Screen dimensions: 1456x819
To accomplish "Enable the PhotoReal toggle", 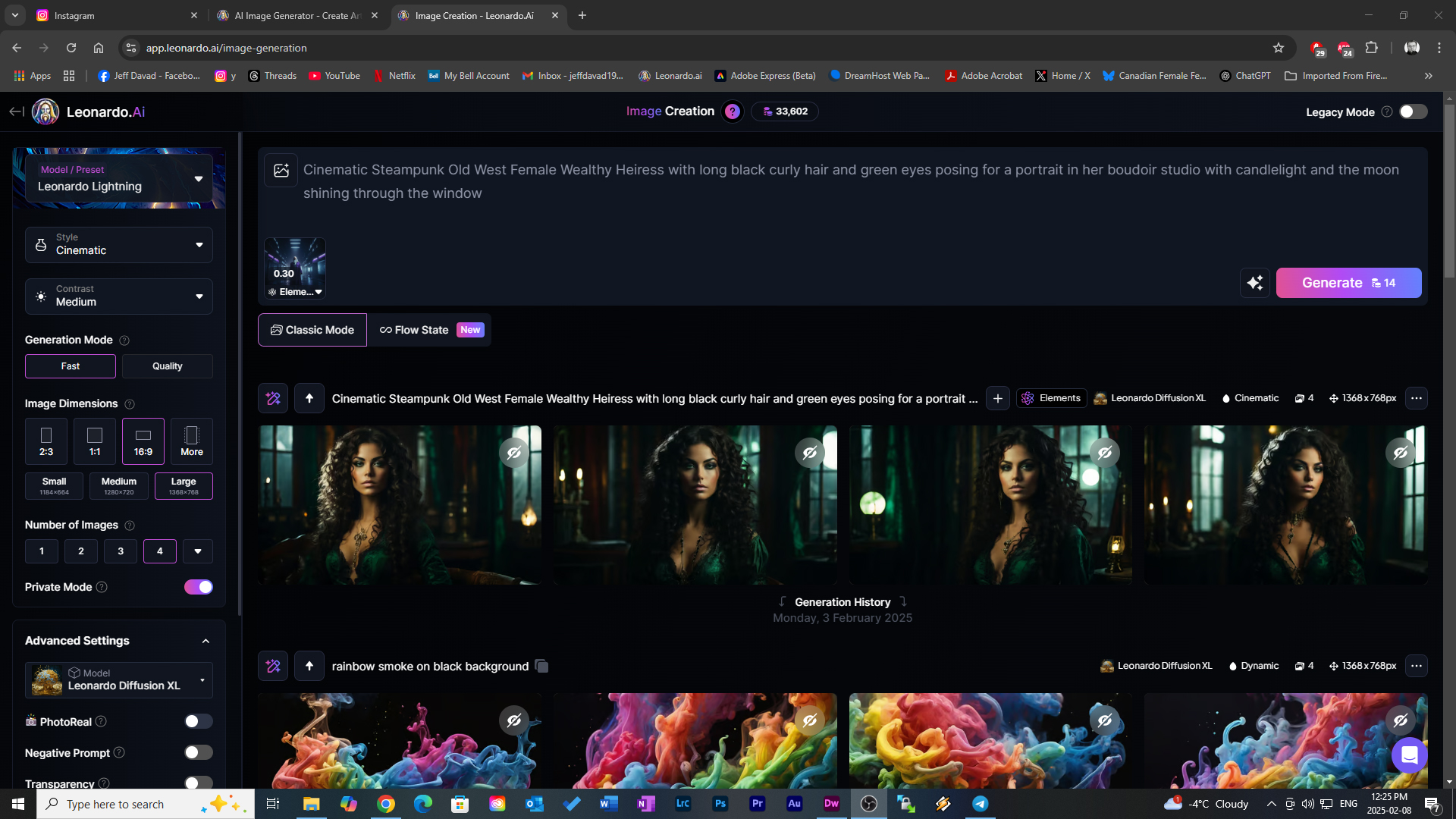I will point(198,721).
